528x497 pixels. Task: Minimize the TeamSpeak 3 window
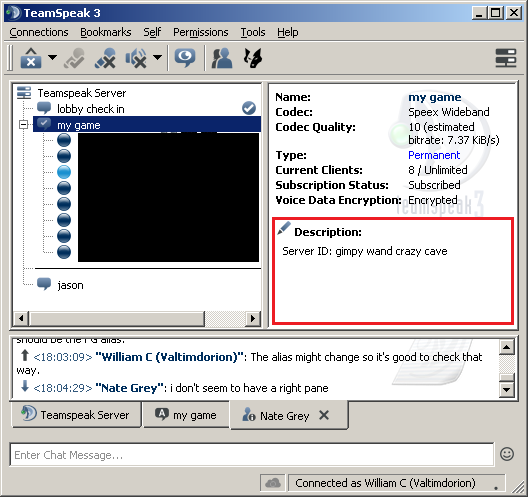[479, 13]
